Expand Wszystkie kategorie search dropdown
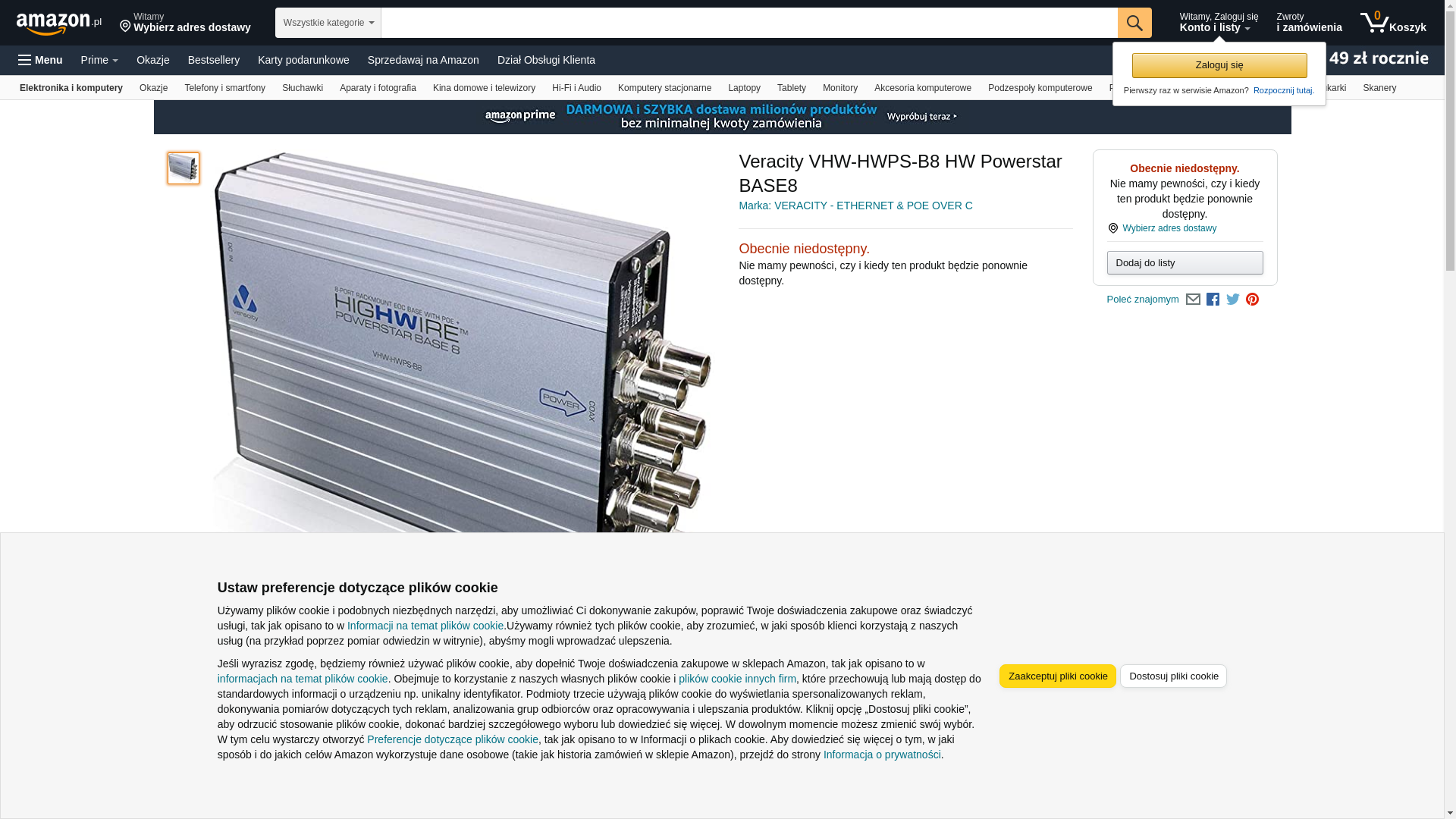The image size is (1456, 819). click(x=328, y=23)
